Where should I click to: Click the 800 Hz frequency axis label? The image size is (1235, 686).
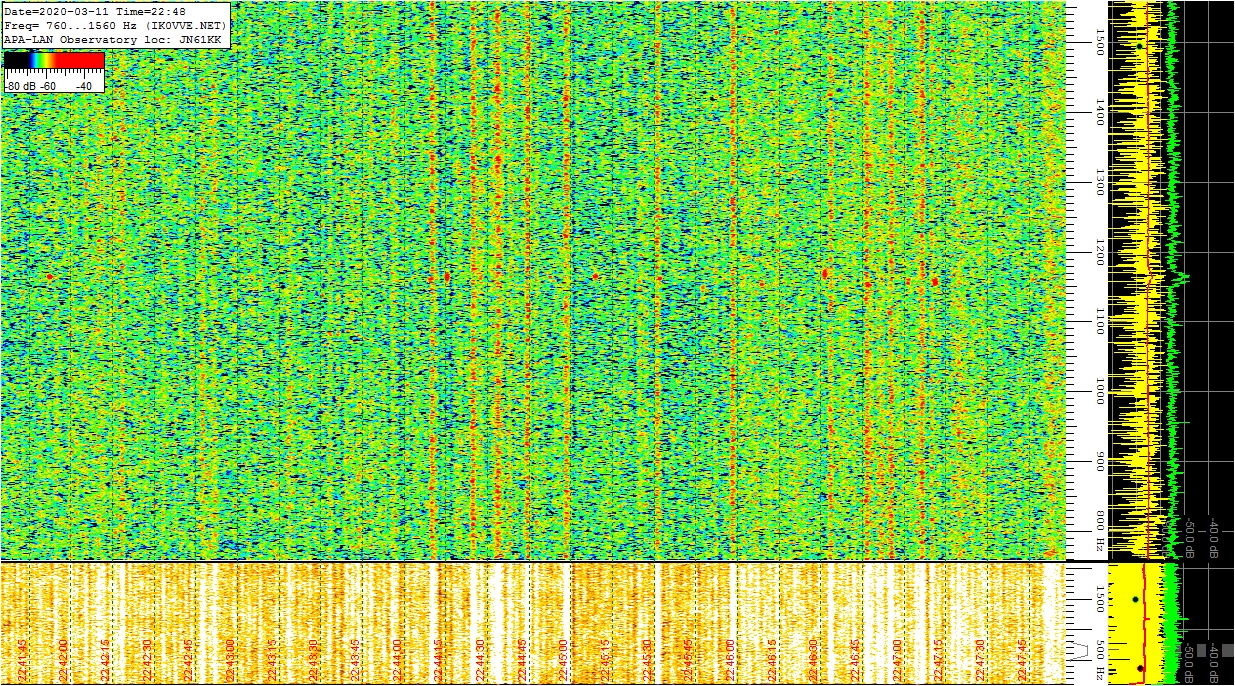click(x=1100, y=532)
